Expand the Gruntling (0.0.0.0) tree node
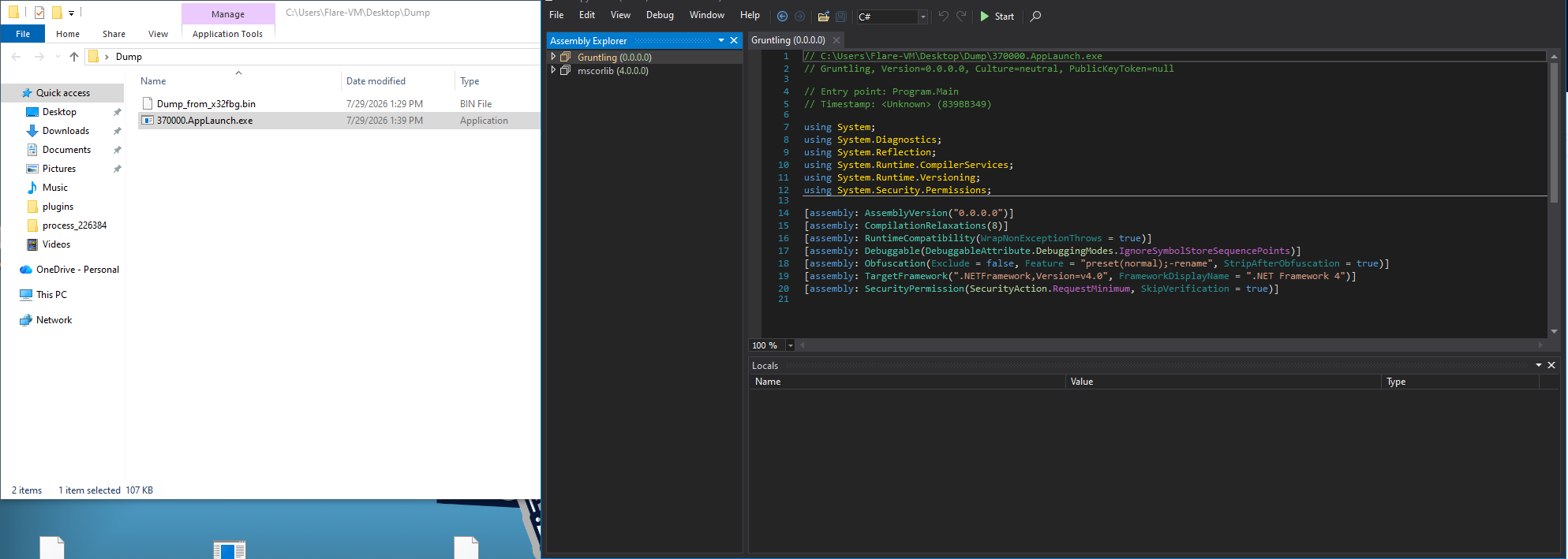The image size is (1568, 559). tap(553, 57)
